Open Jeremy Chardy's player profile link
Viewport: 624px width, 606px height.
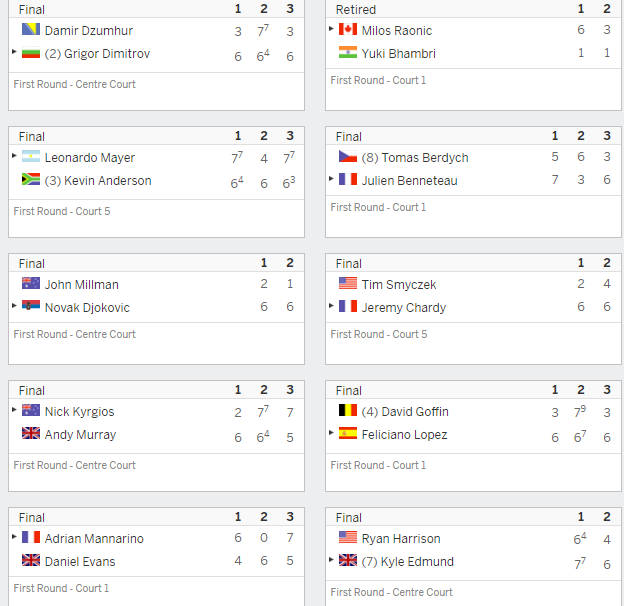(404, 308)
